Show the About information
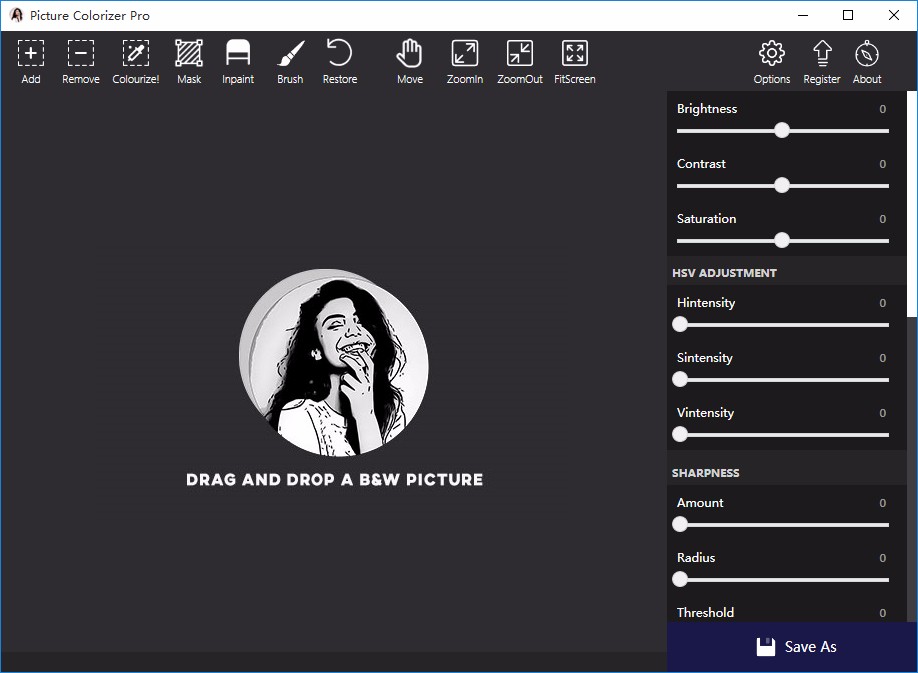 click(x=867, y=54)
